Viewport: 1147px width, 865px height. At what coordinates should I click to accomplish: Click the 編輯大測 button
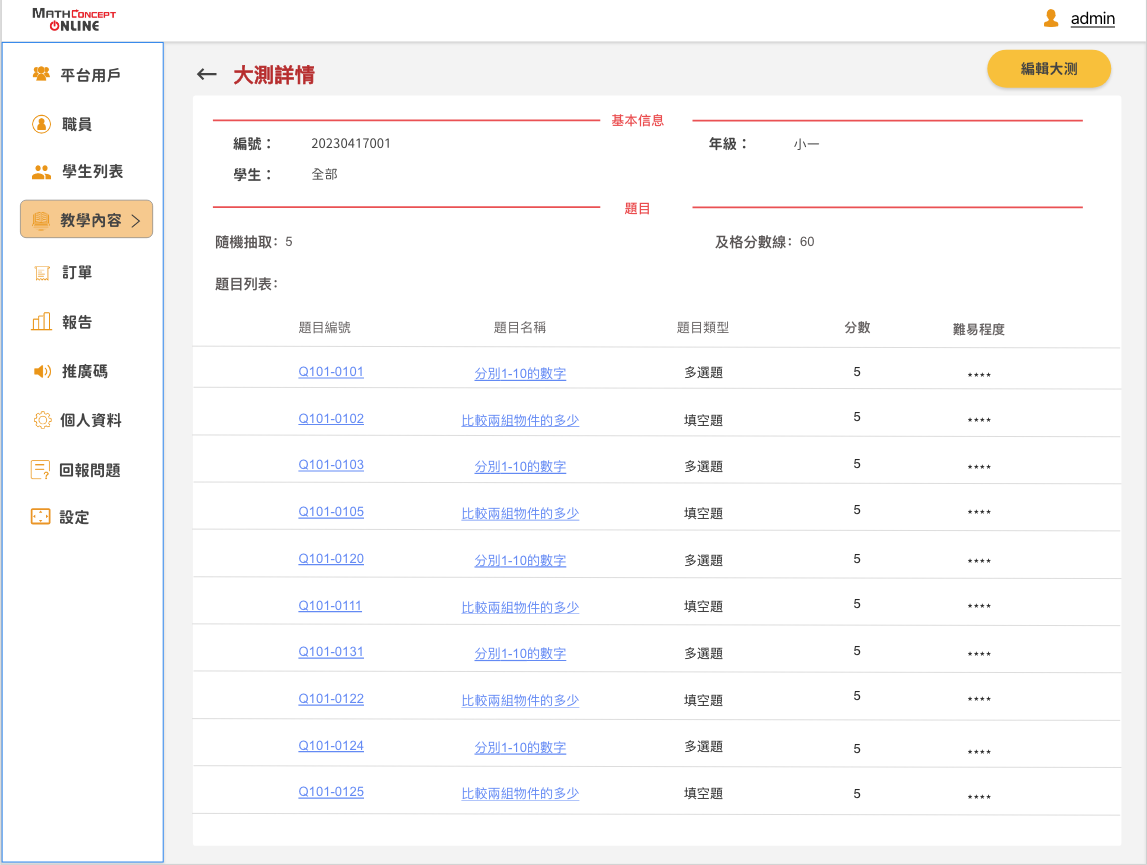[x=1049, y=69]
